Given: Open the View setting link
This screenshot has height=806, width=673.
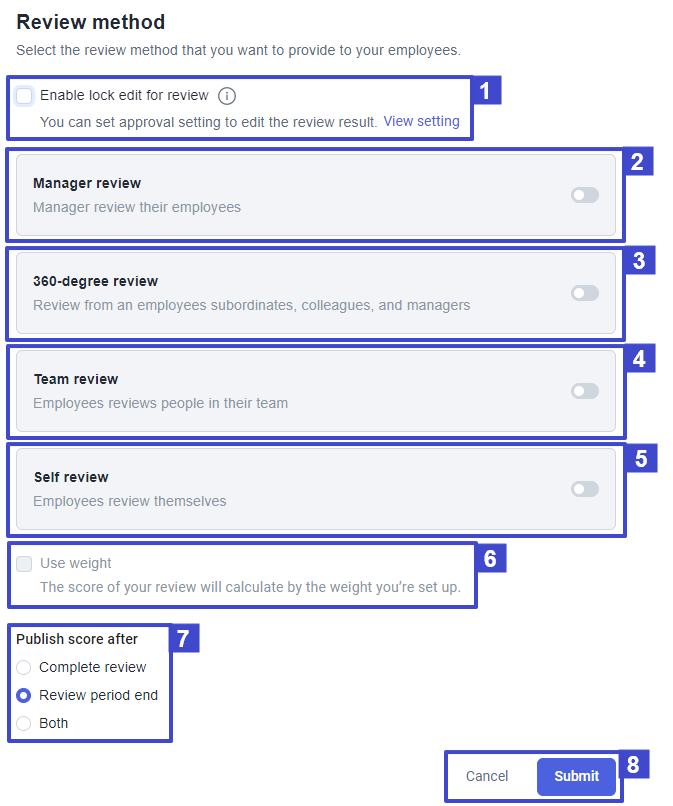Looking at the screenshot, I should point(421,121).
